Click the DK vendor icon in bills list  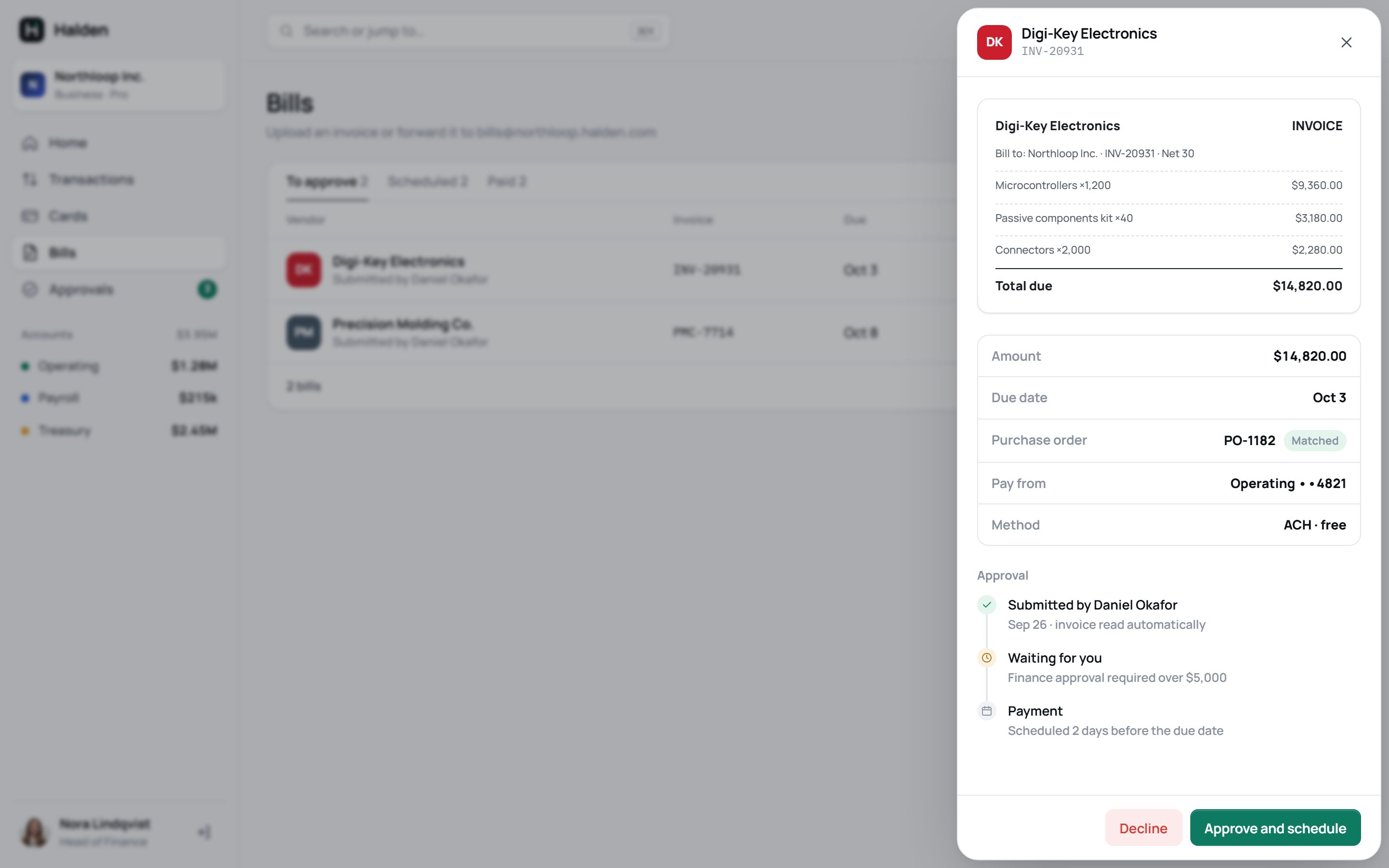click(x=304, y=270)
